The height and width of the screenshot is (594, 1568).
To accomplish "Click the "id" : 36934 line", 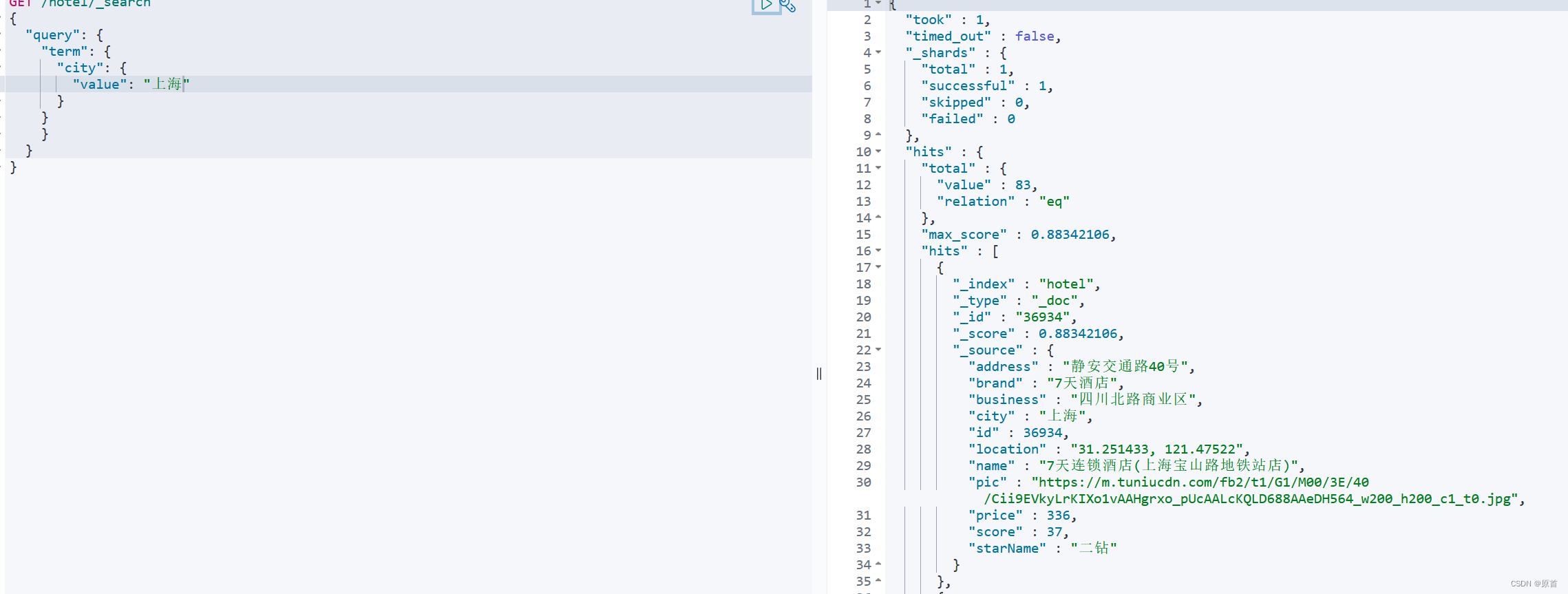I will click(1019, 432).
